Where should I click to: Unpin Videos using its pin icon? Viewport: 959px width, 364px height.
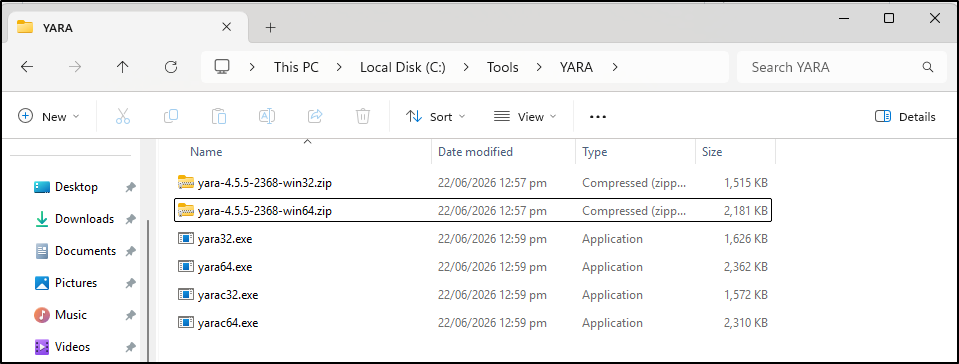click(x=130, y=347)
